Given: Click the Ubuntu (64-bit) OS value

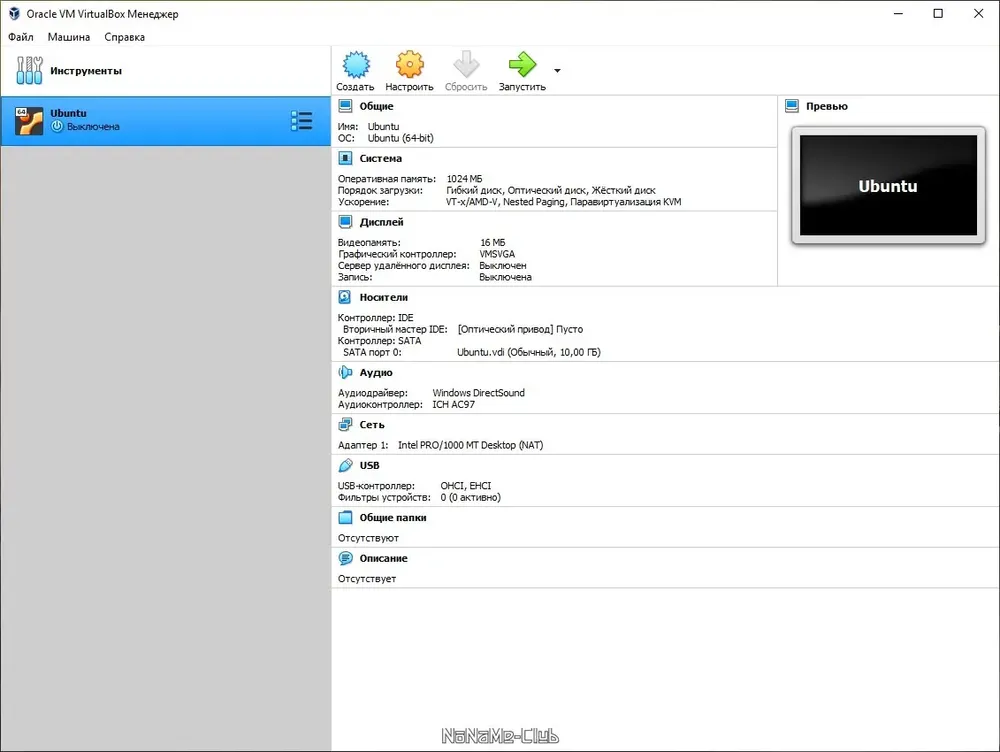Looking at the screenshot, I should point(401,138).
